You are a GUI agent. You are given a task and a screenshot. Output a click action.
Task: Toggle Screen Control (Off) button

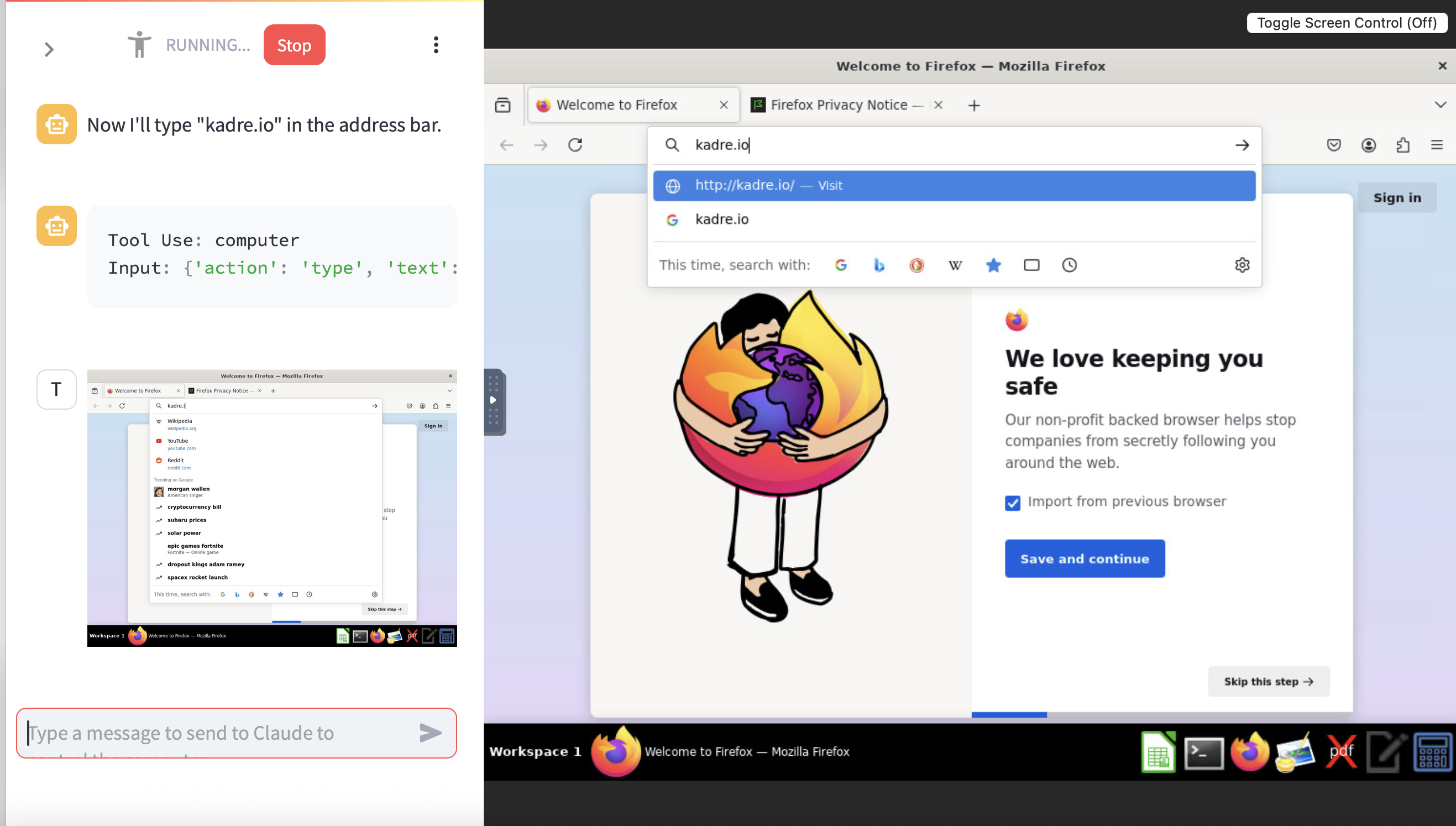click(1347, 23)
